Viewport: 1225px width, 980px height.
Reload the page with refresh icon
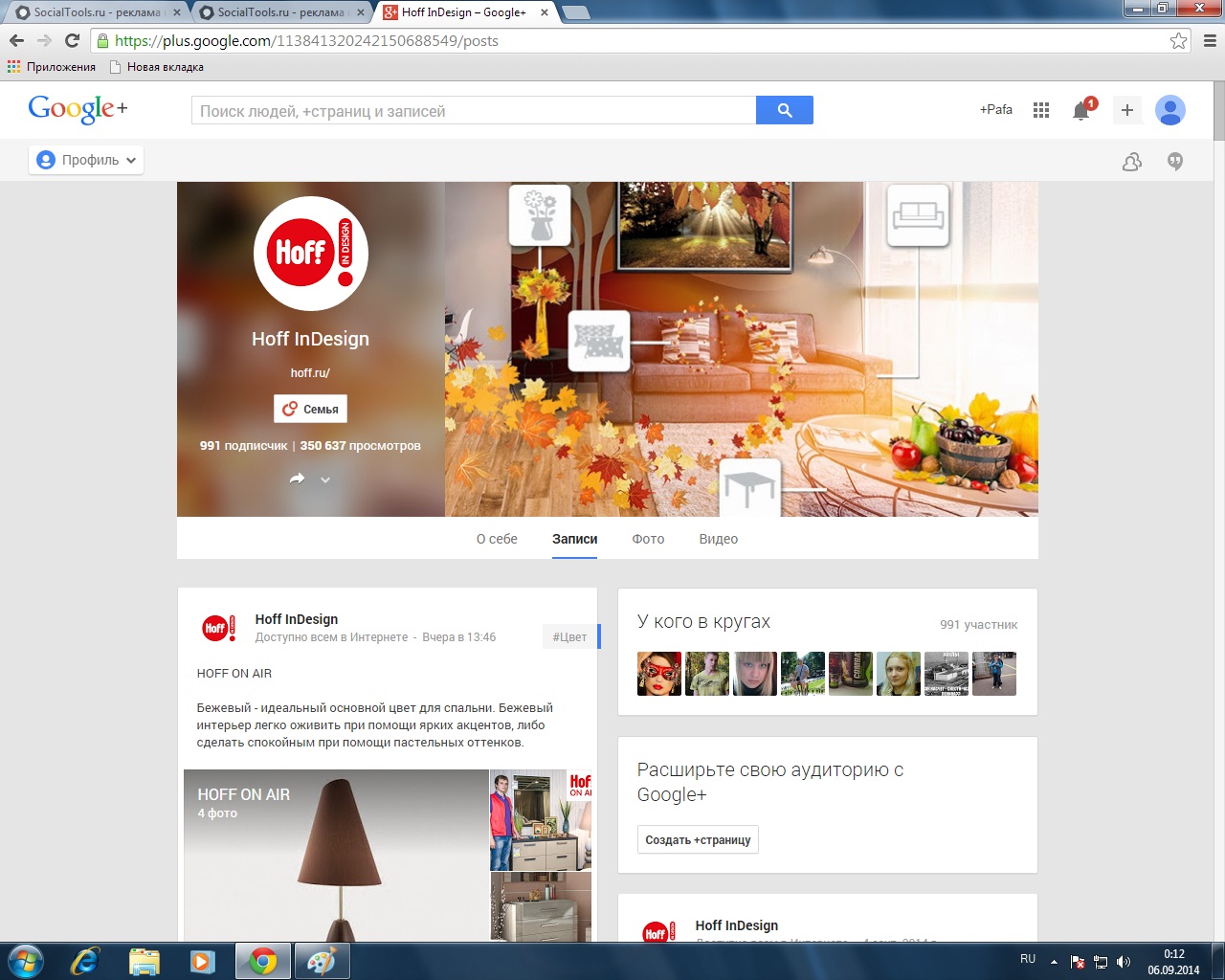[72, 40]
